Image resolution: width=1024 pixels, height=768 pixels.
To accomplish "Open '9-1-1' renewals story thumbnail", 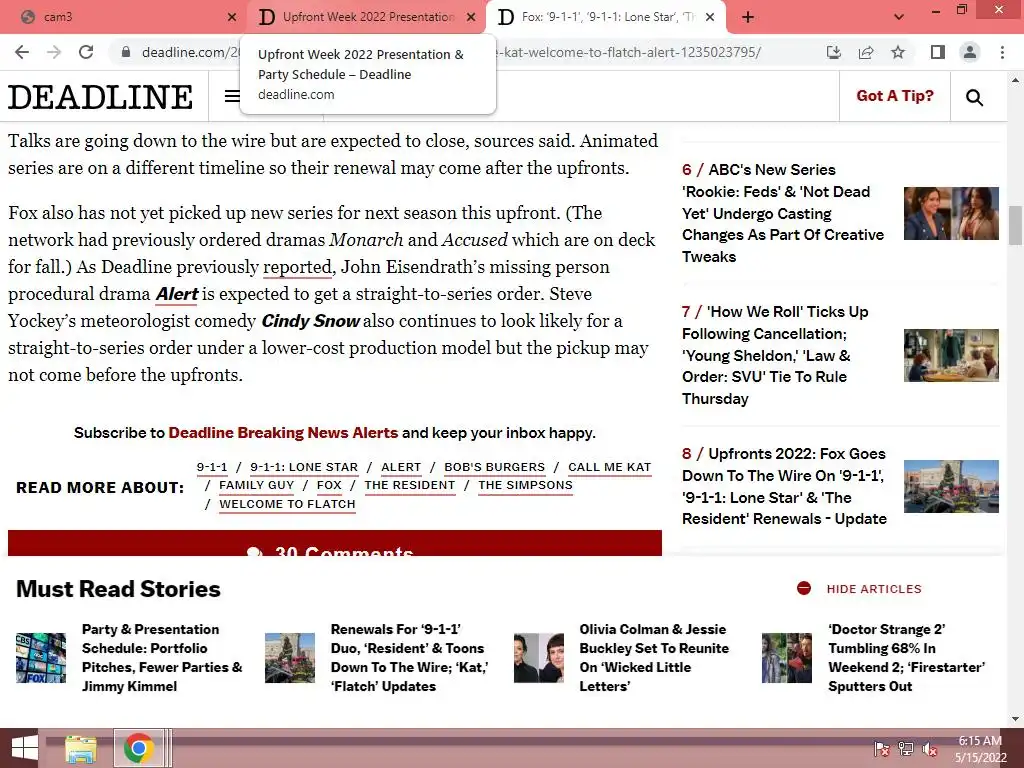I will [290, 658].
